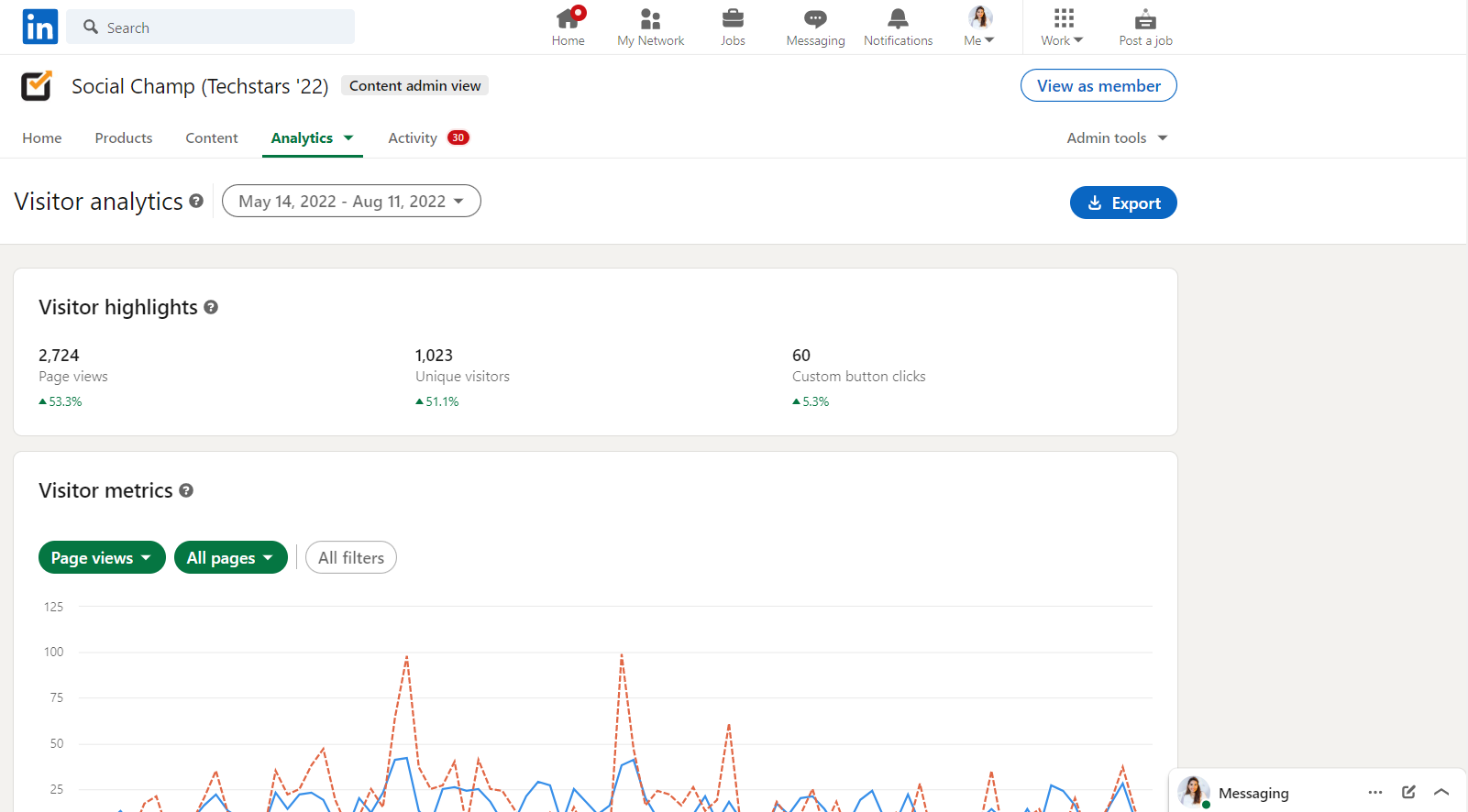
Task: Switch to Activity tab
Action: click(x=413, y=137)
